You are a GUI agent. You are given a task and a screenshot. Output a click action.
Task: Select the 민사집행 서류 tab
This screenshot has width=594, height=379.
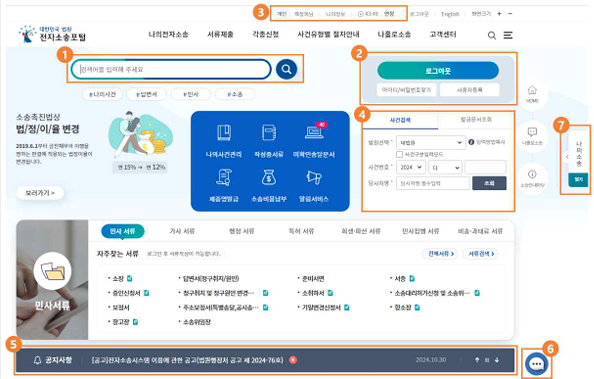[420, 231]
